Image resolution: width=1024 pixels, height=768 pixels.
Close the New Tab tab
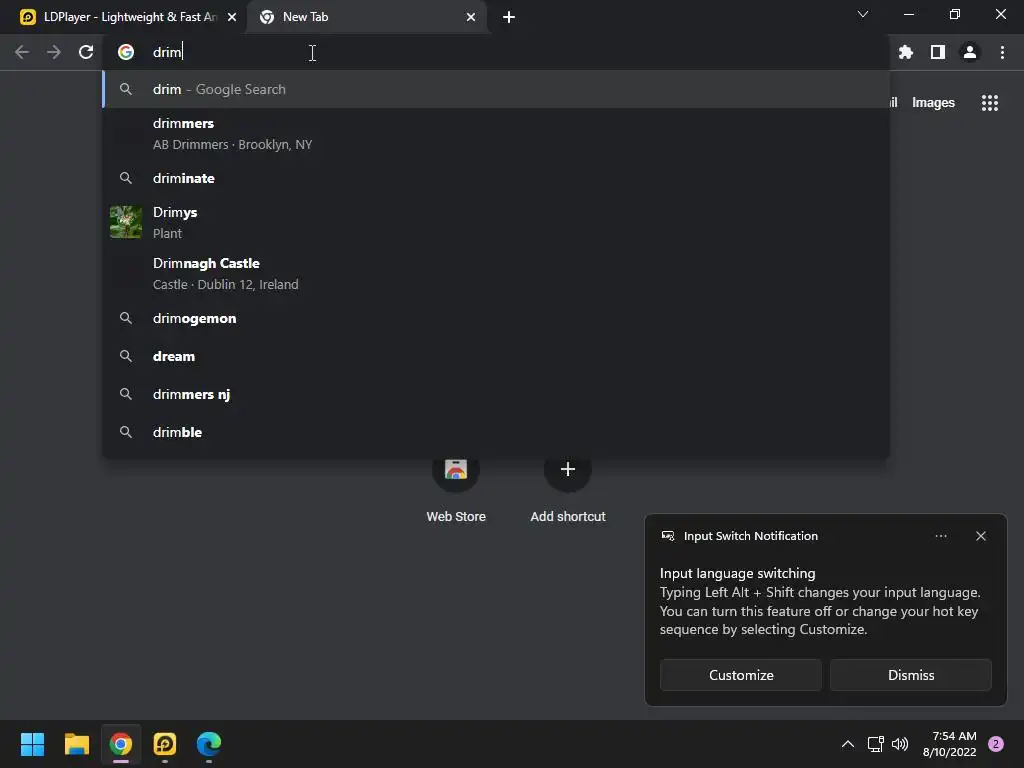471,17
